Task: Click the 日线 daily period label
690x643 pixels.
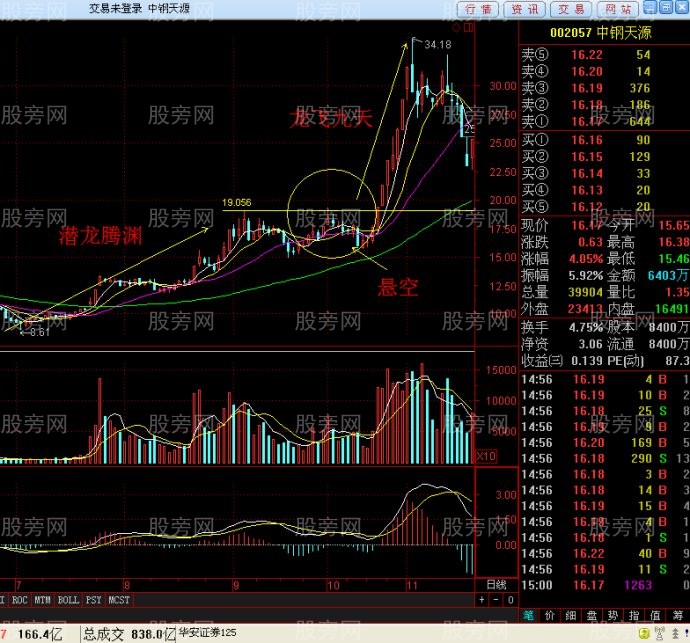Action: pyautogui.click(x=496, y=585)
